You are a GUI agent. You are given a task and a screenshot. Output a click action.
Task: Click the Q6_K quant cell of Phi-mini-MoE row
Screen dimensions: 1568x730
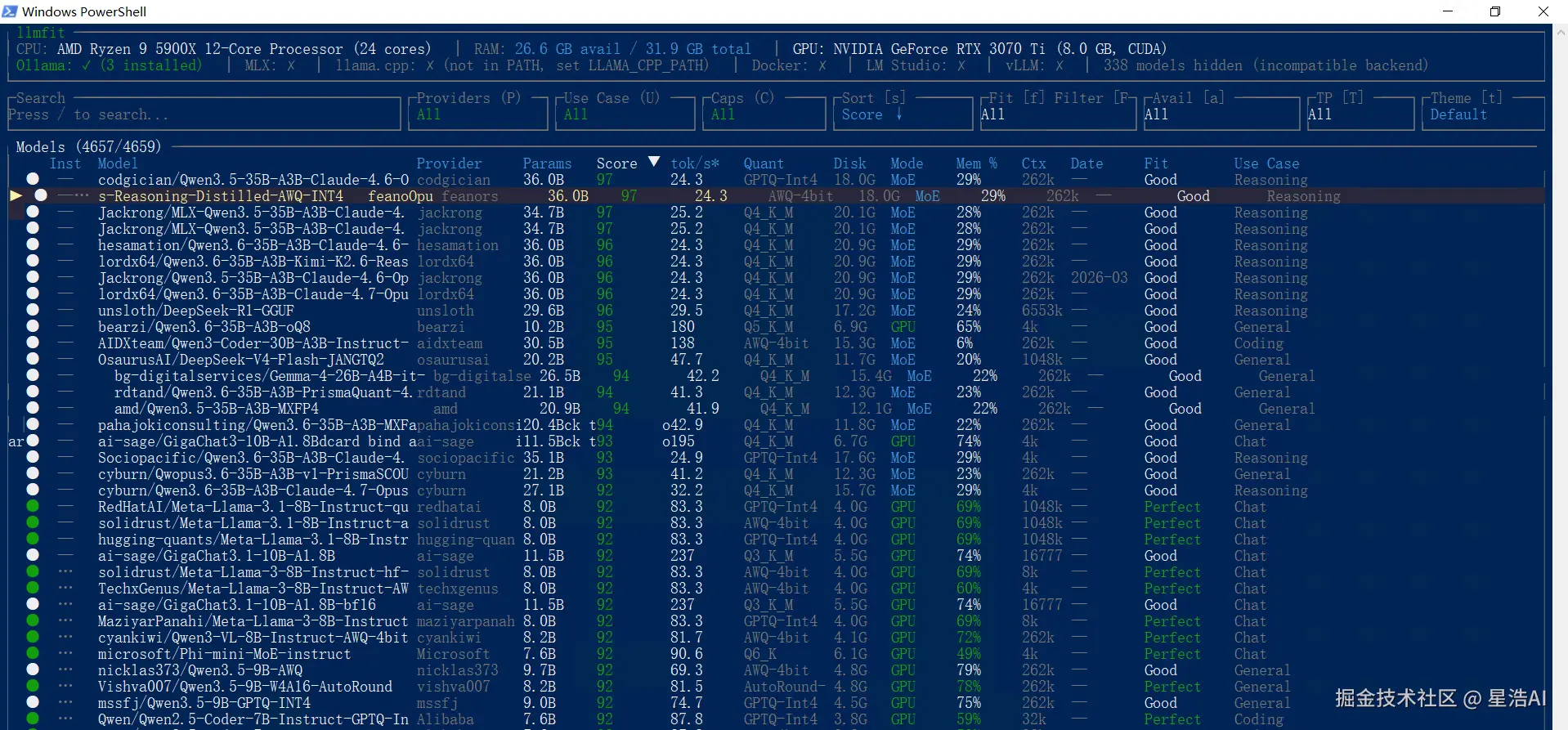pos(760,654)
